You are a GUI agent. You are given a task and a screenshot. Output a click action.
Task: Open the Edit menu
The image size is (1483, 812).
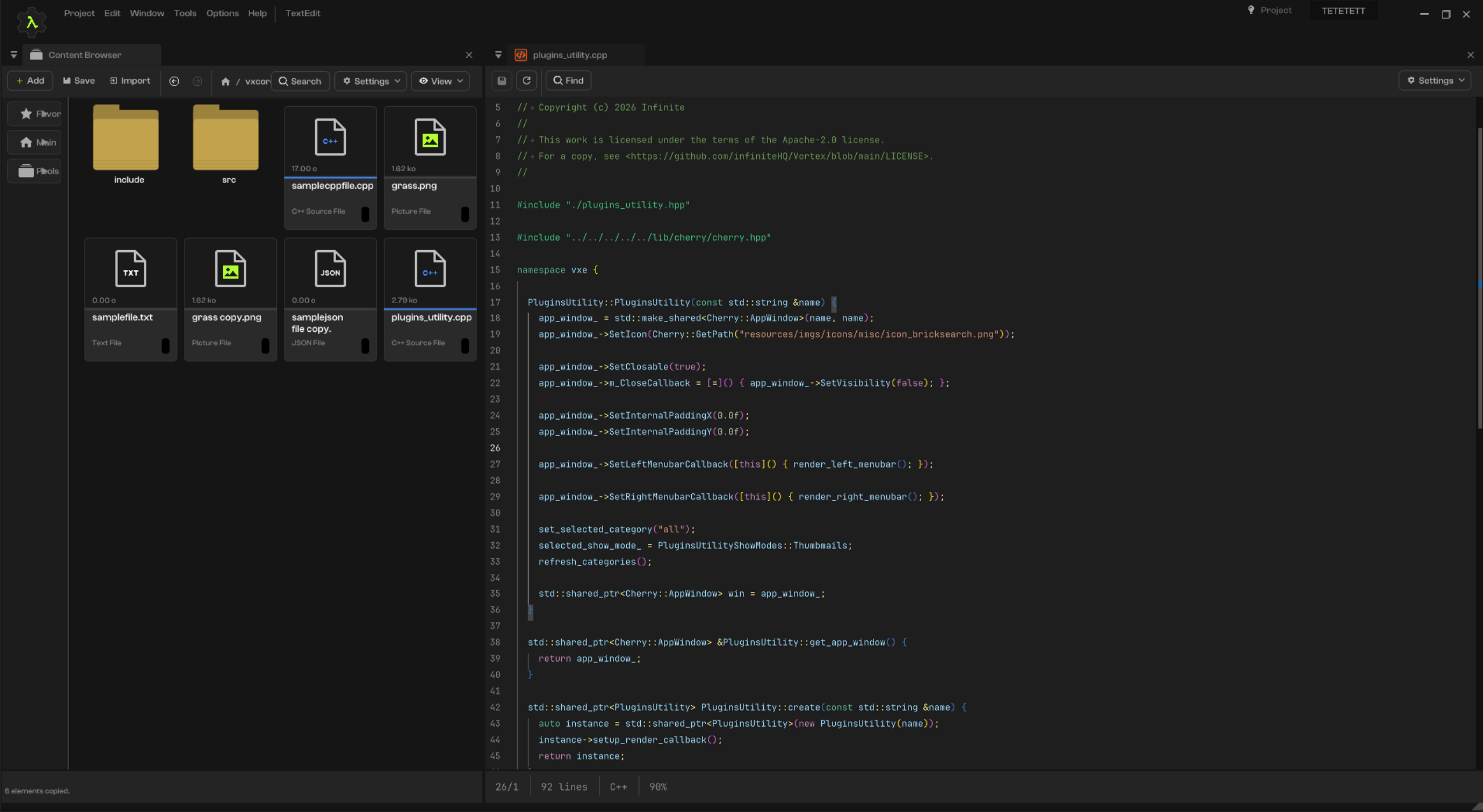(x=112, y=13)
